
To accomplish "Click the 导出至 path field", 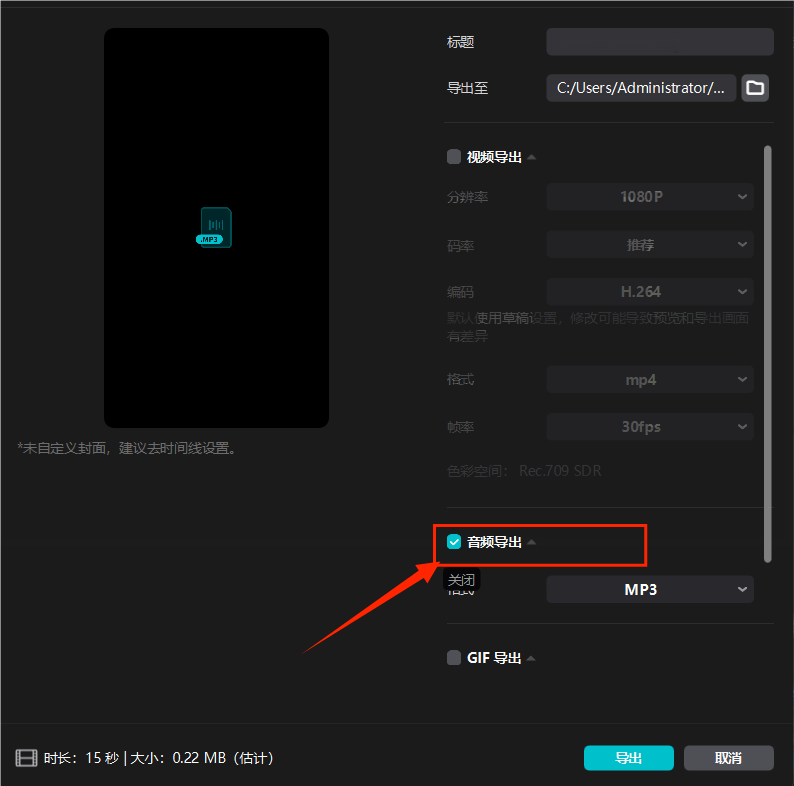I will point(641,88).
